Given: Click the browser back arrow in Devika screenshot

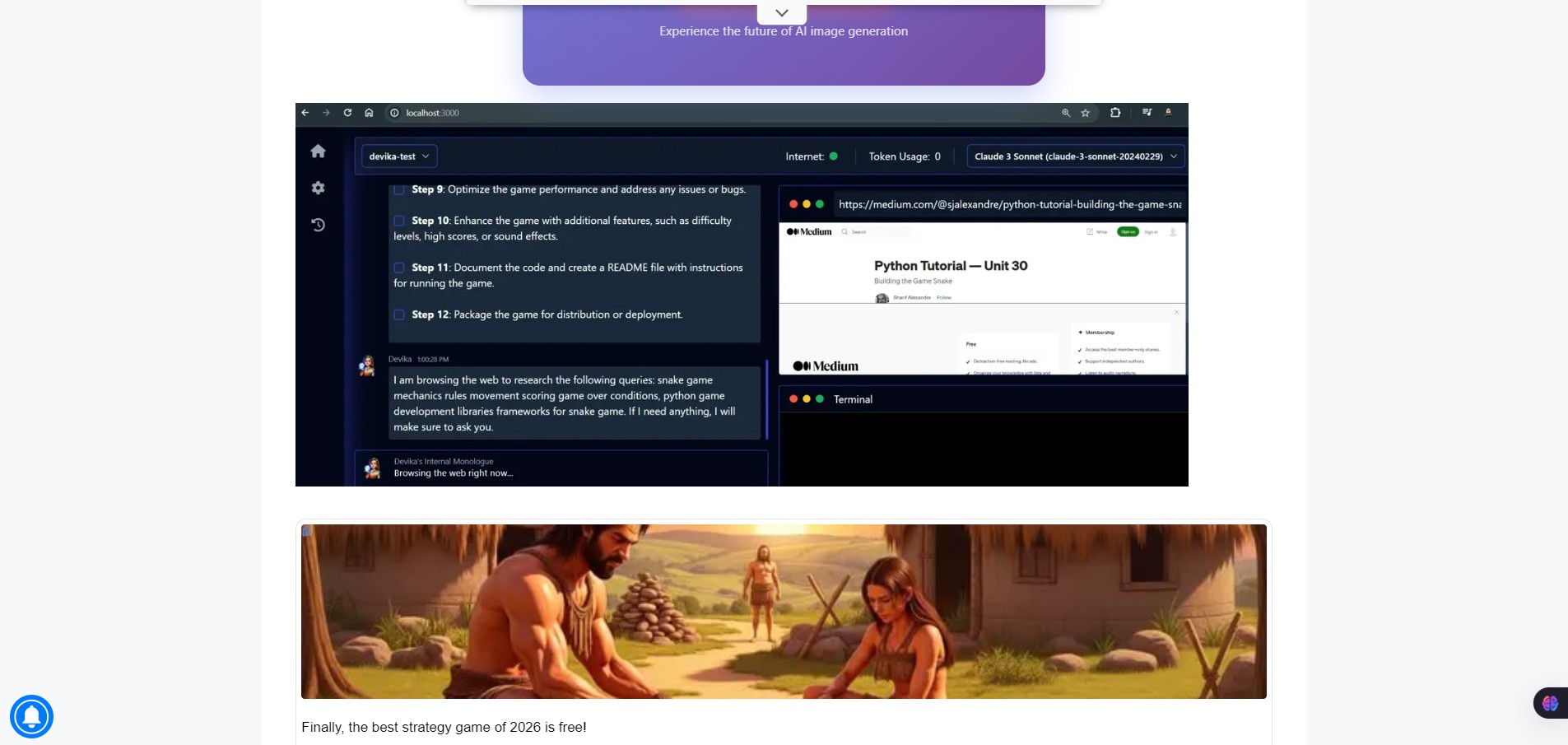Looking at the screenshot, I should (x=305, y=113).
